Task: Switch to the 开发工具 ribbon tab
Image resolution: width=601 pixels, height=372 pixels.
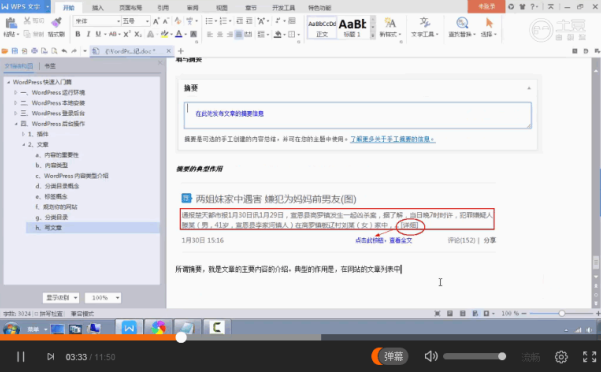Action: [x=284, y=8]
